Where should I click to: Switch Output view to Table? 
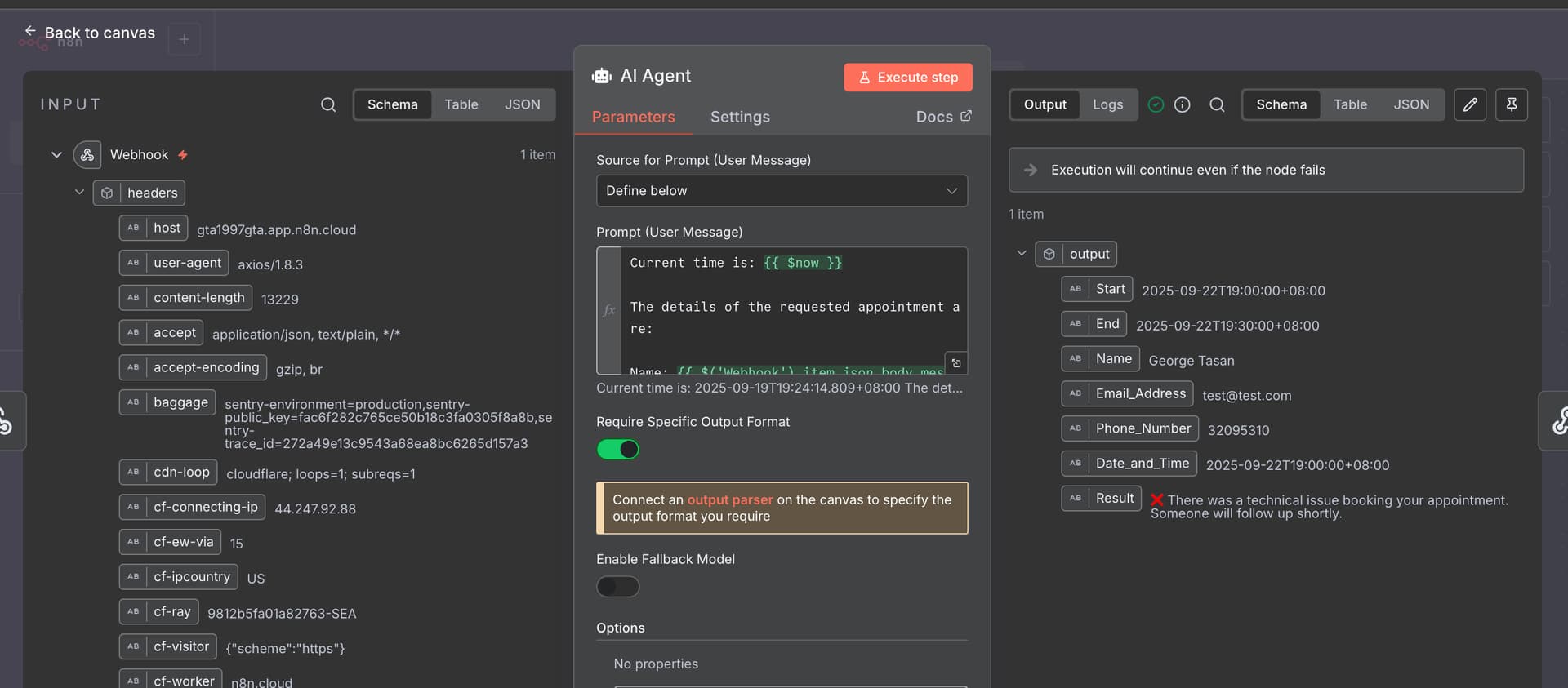[1350, 104]
